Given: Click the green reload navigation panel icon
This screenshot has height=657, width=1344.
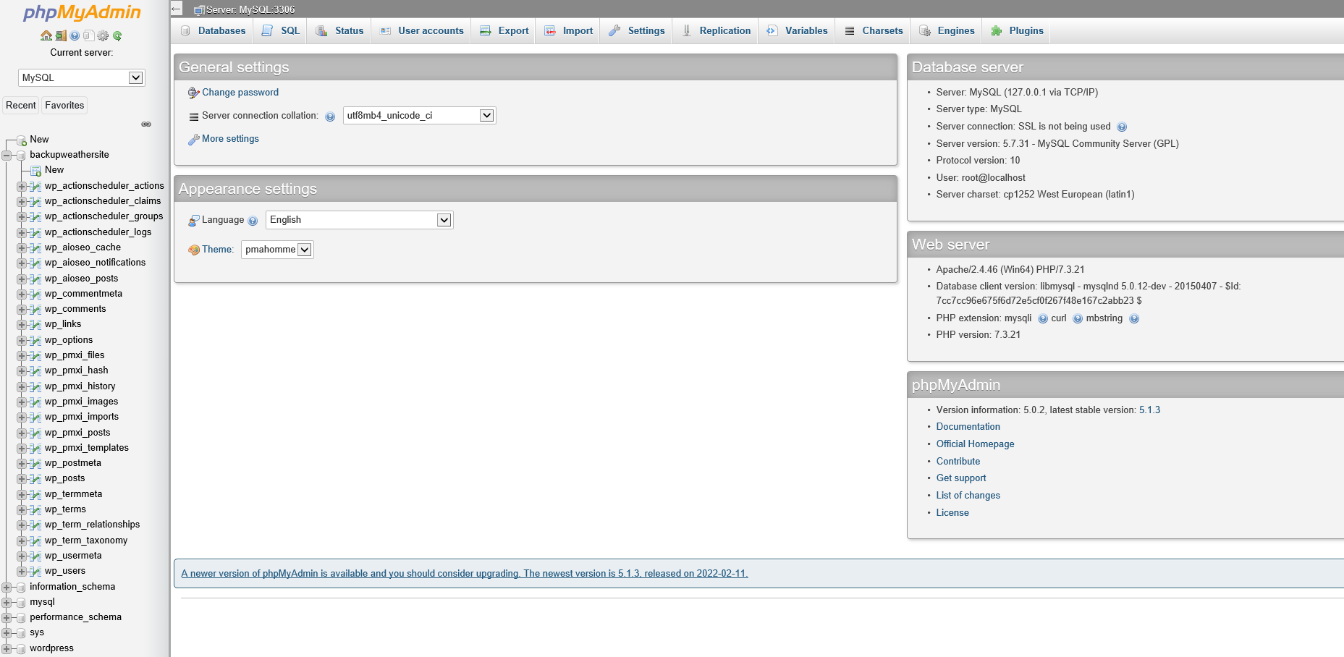Looking at the screenshot, I should [x=117, y=36].
